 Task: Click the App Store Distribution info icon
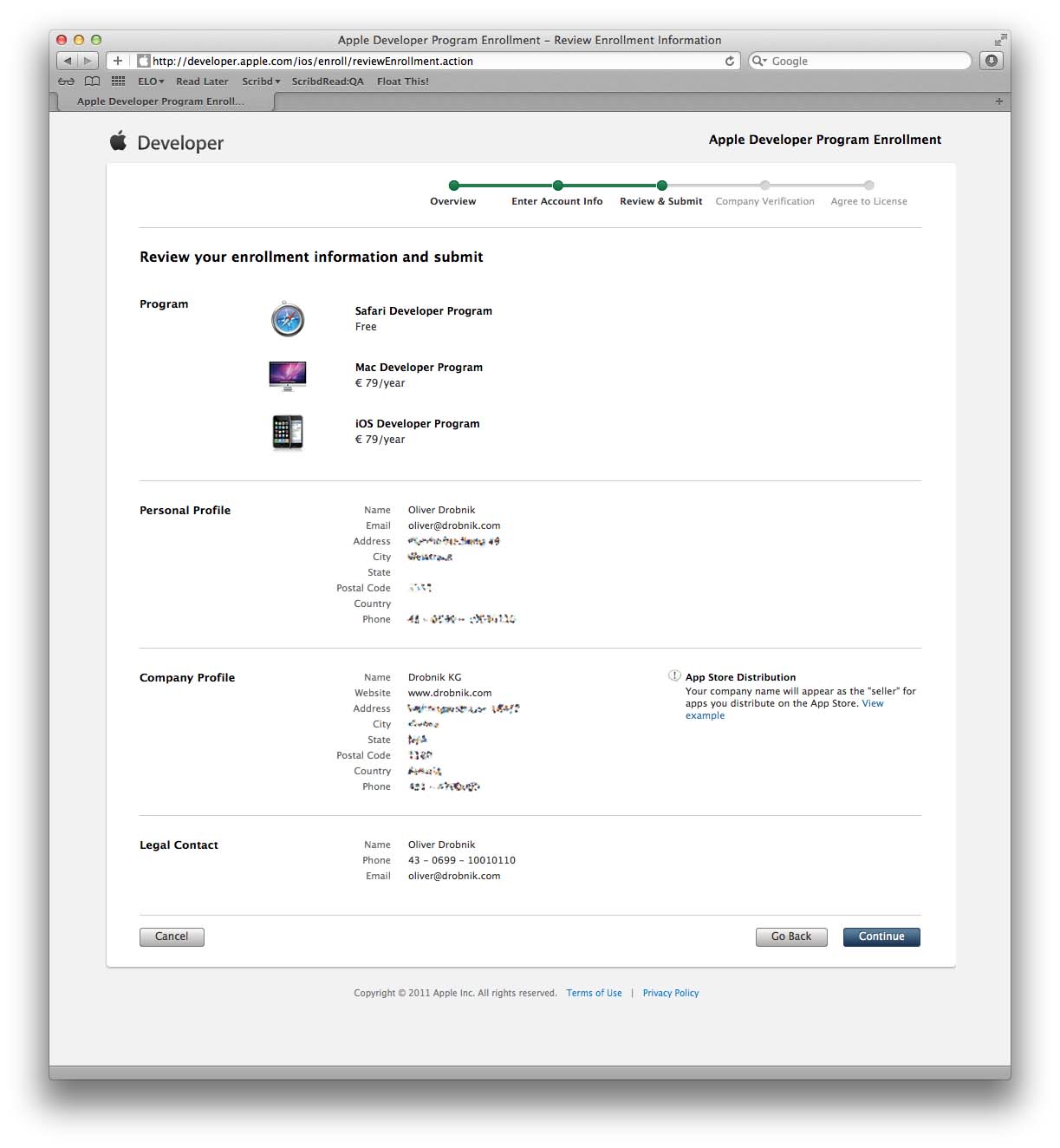click(x=674, y=676)
